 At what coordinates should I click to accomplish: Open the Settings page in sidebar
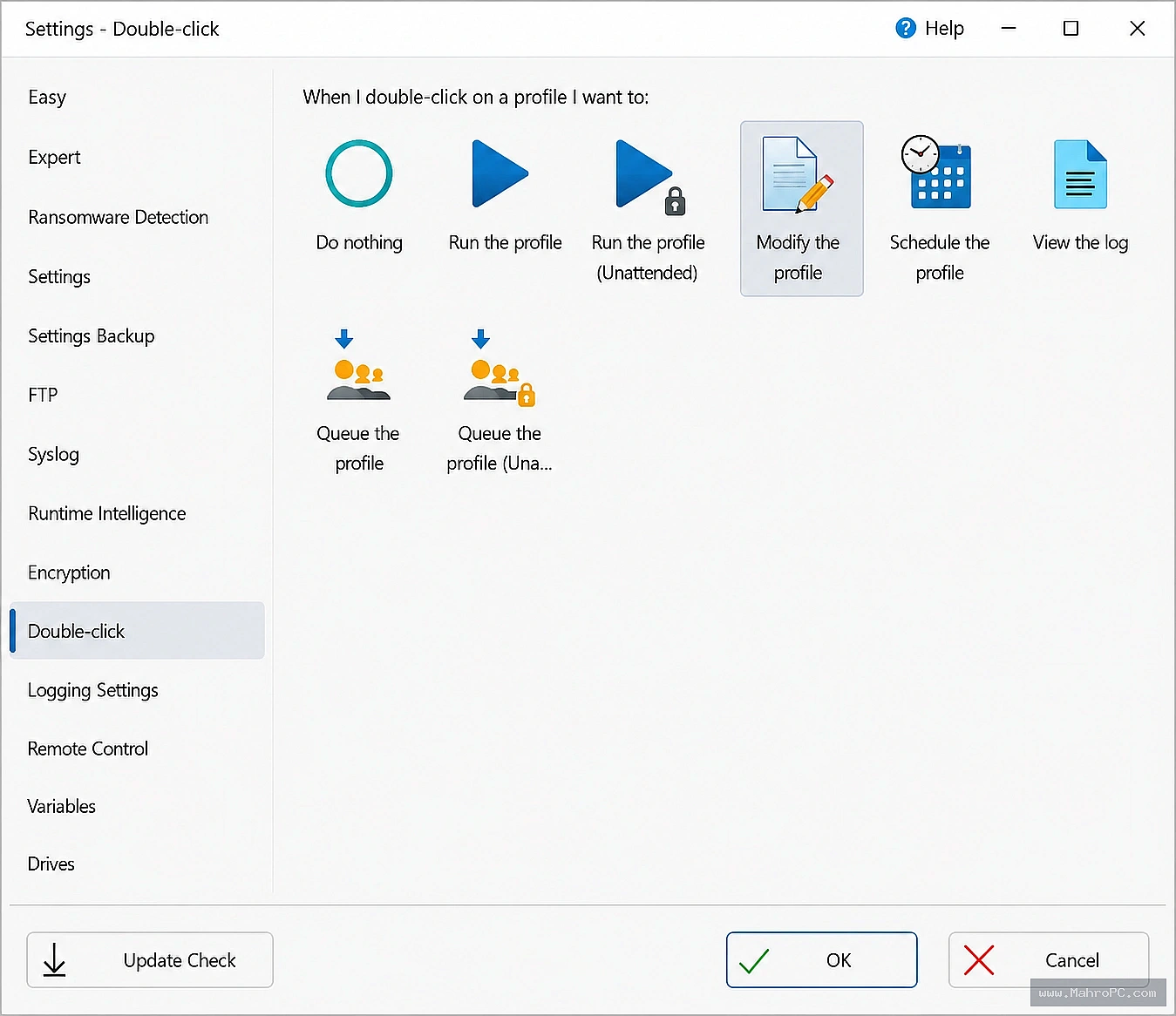(x=137, y=277)
